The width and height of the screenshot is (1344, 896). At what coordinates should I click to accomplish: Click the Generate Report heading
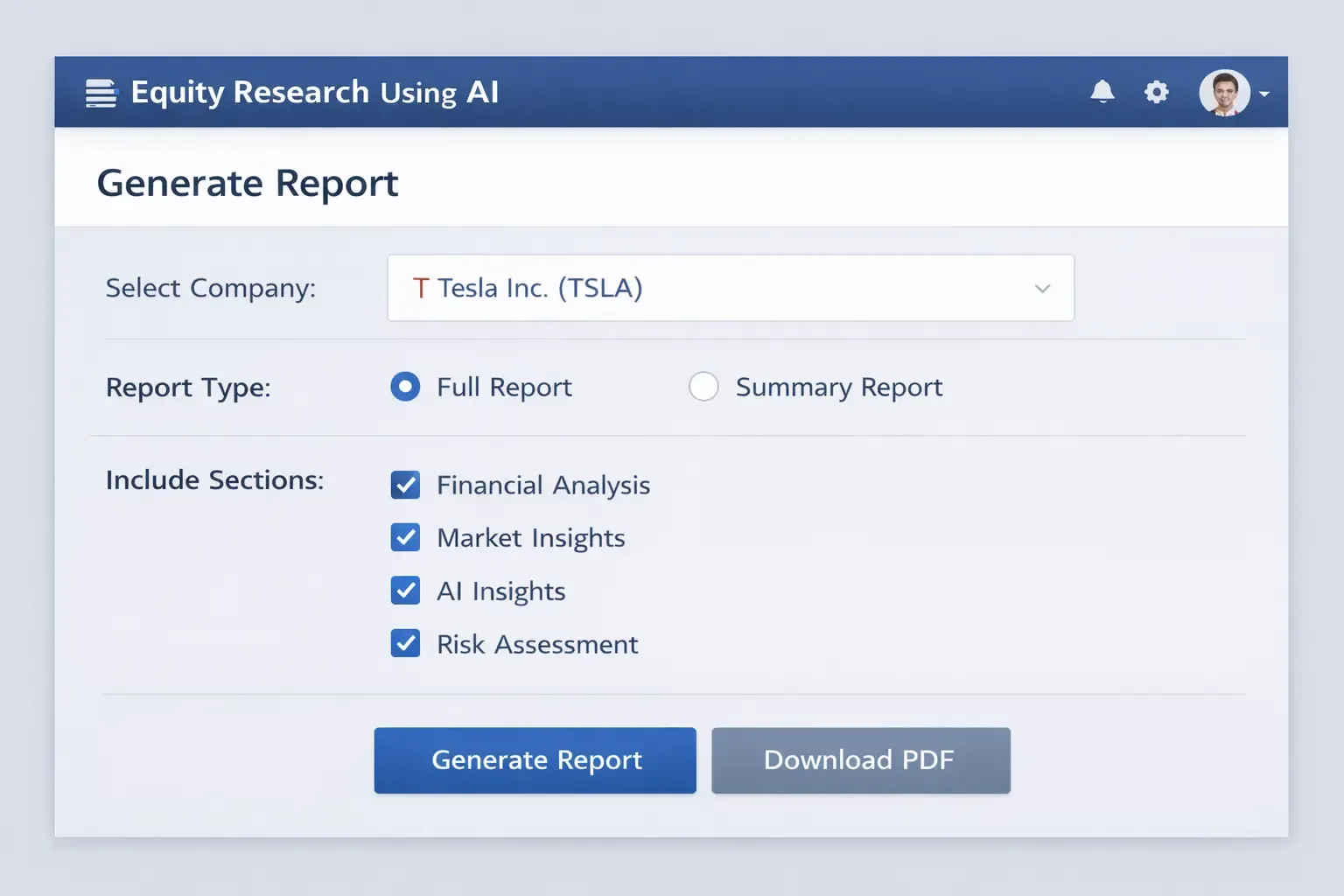pos(248,183)
